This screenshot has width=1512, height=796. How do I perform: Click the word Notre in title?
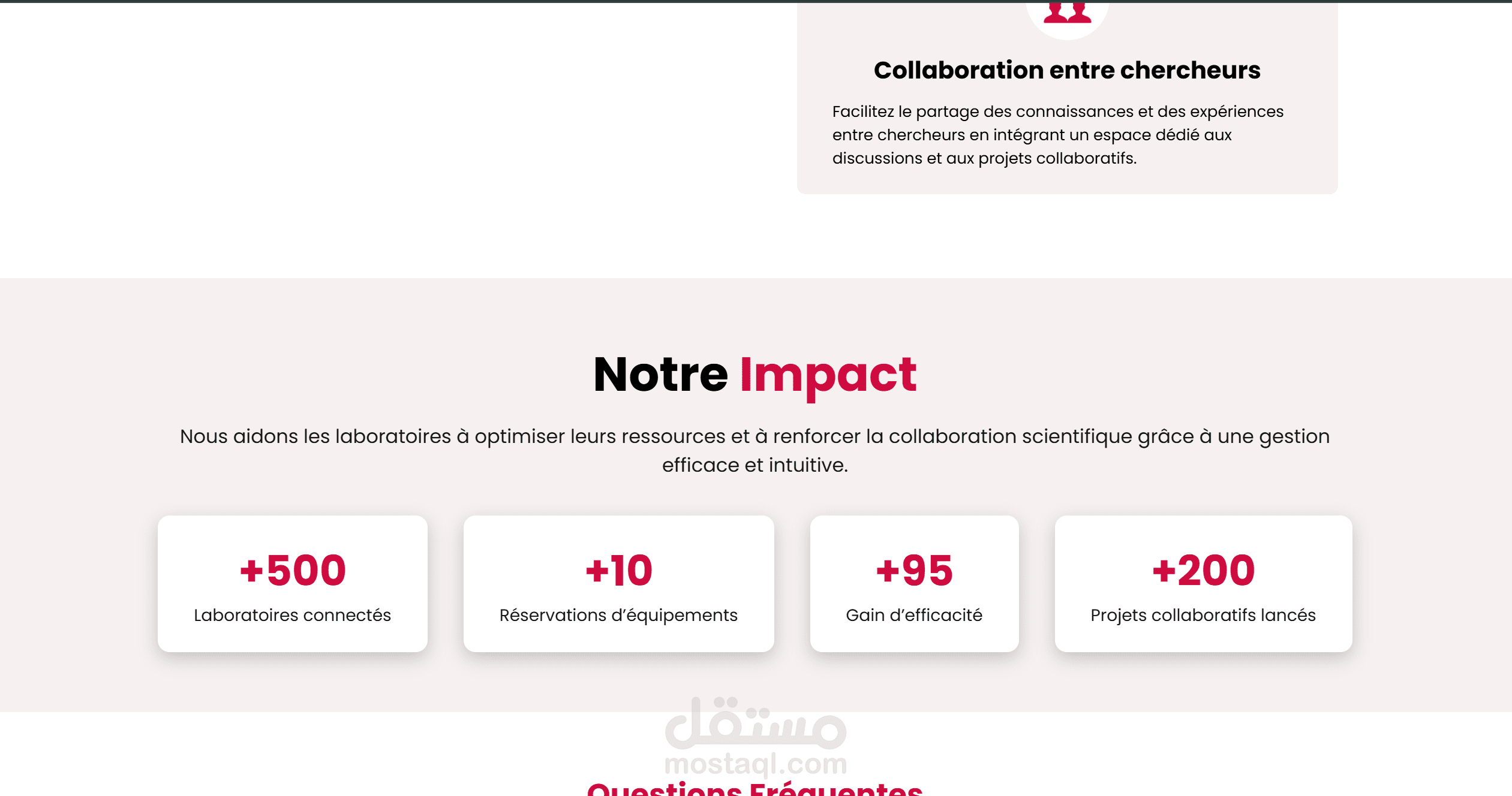click(x=660, y=375)
